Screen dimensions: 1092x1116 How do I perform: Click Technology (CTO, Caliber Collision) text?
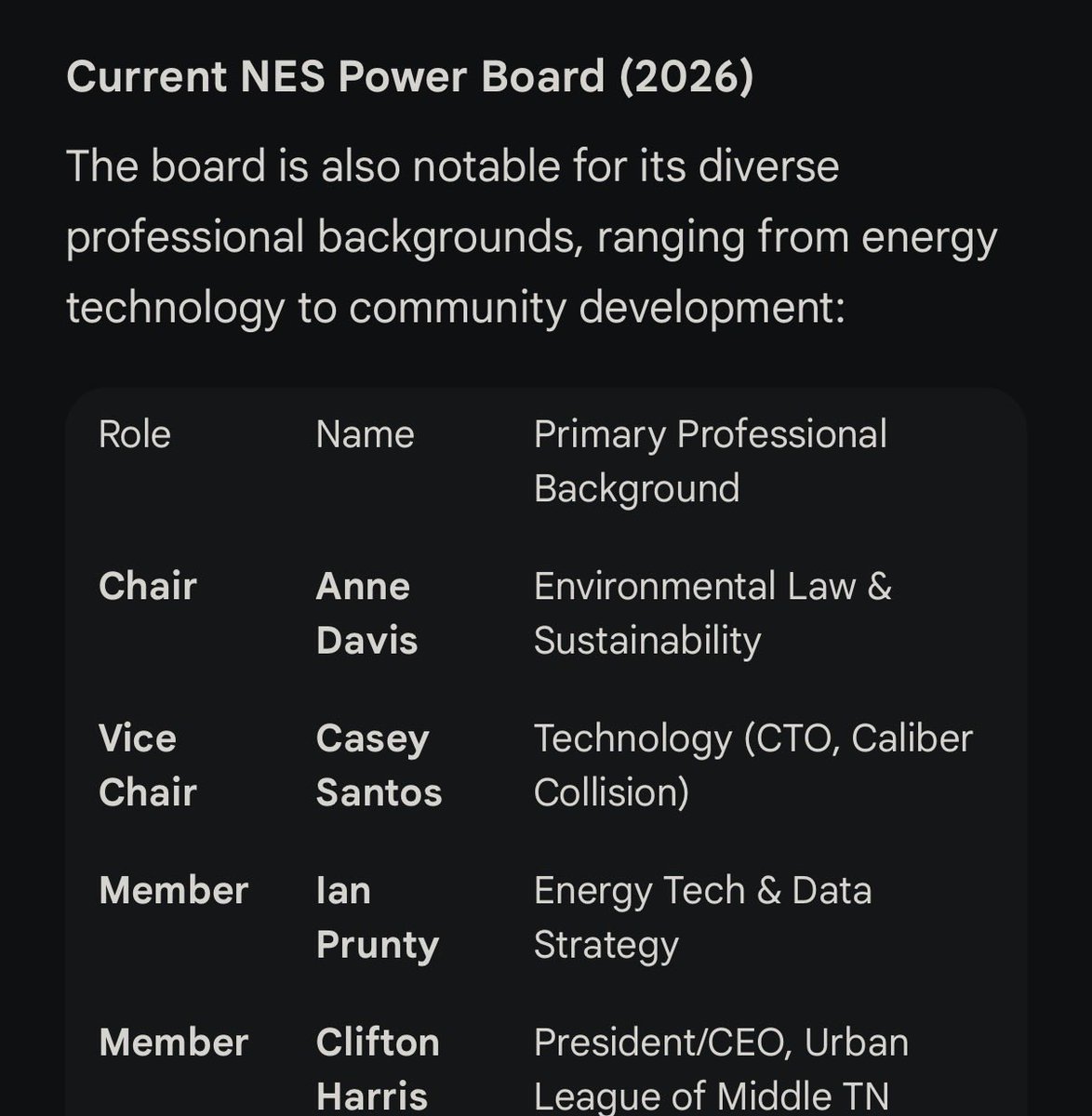point(753,764)
